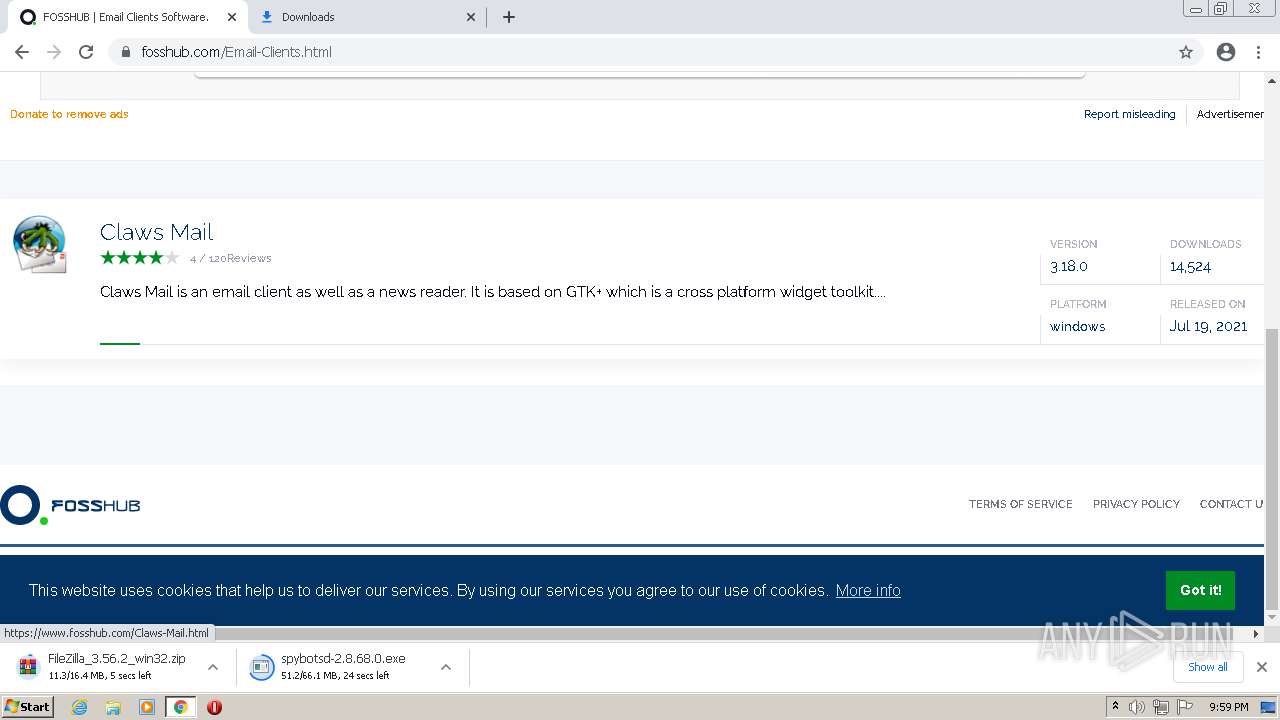Launch Internet Explorer from the taskbar
1280x720 pixels.
click(79, 707)
